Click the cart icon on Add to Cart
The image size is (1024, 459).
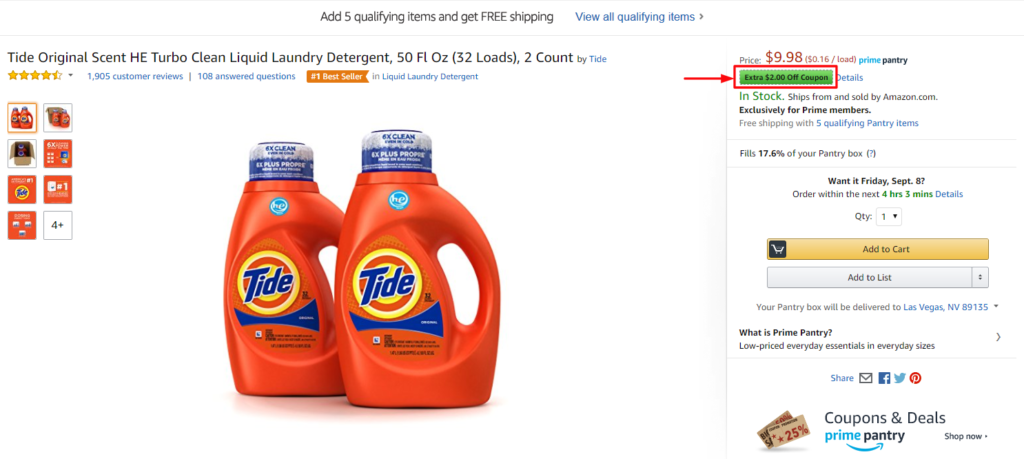(778, 249)
